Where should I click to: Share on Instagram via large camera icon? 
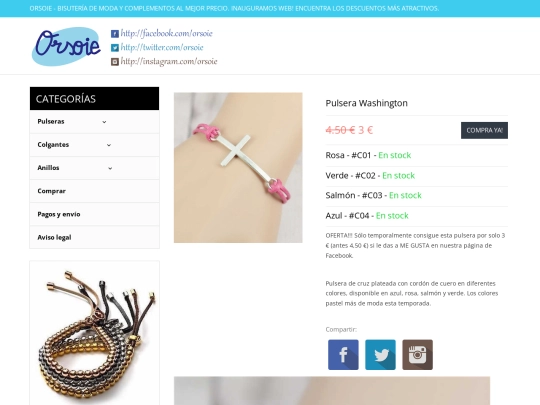[x=417, y=355]
